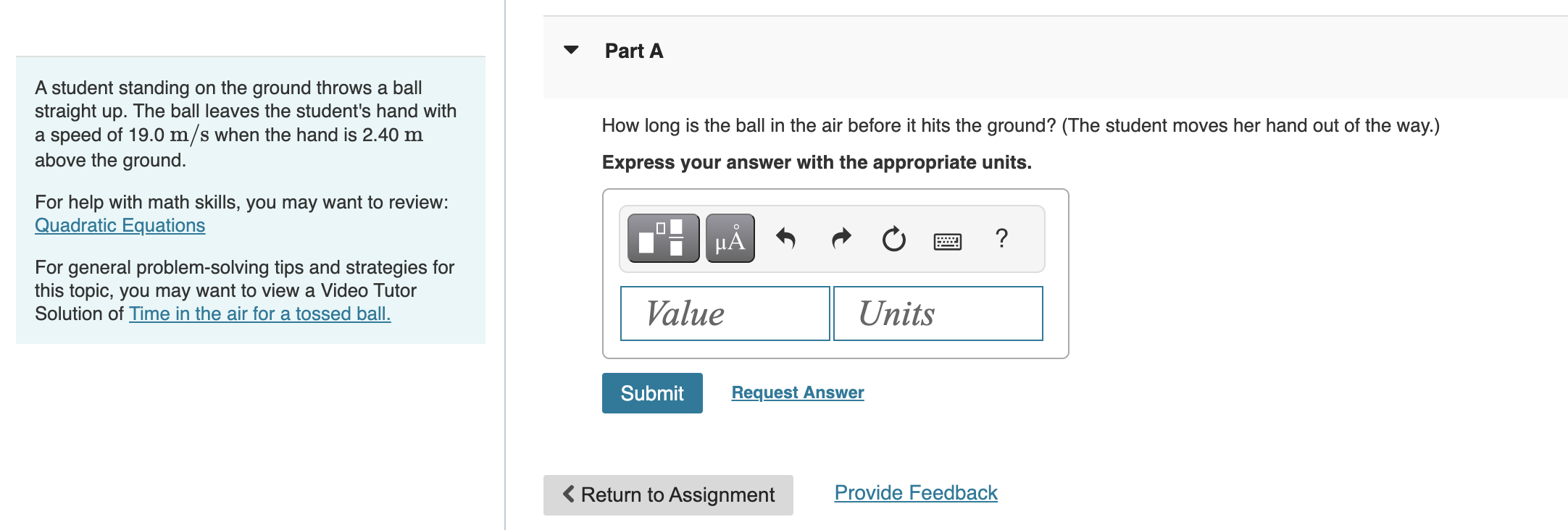Click Request Answer
Image resolution: width=1568 pixels, height=530 pixels.
coord(797,392)
